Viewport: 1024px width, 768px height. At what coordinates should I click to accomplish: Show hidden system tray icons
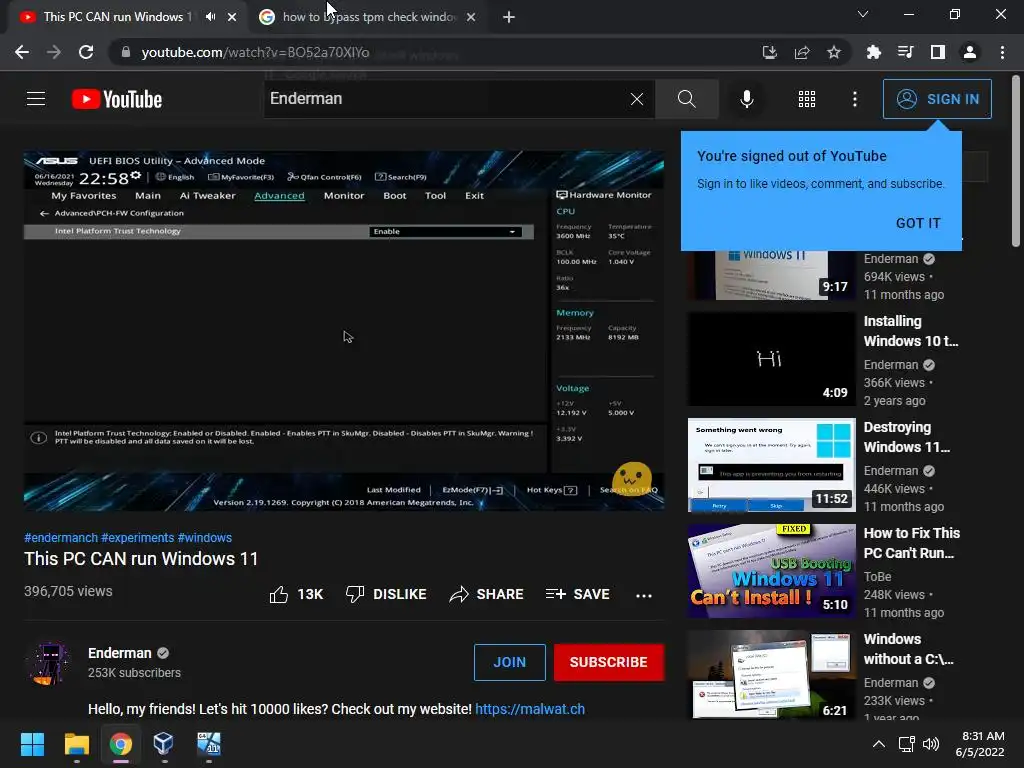(x=879, y=744)
